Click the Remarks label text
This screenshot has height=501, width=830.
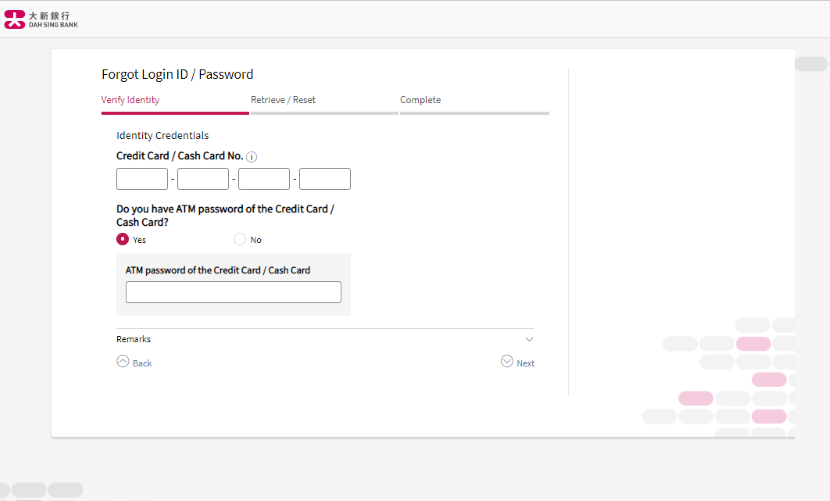point(133,339)
